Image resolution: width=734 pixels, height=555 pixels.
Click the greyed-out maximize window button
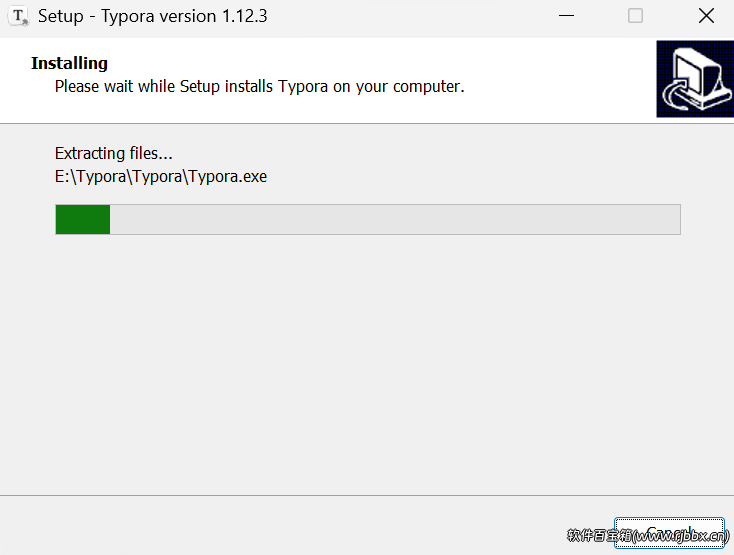pos(635,16)
